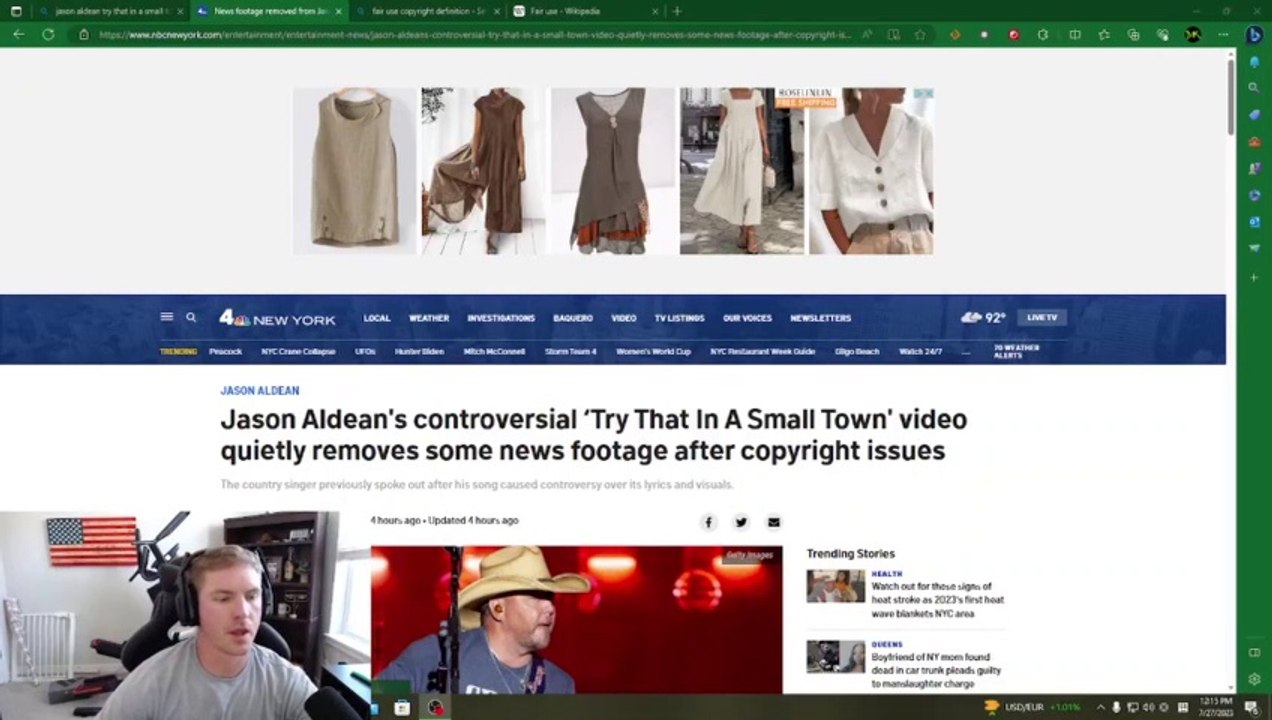Go back with the browser back arrow
The width and height of the screenshot is (1272, 720).
[18, 34]
